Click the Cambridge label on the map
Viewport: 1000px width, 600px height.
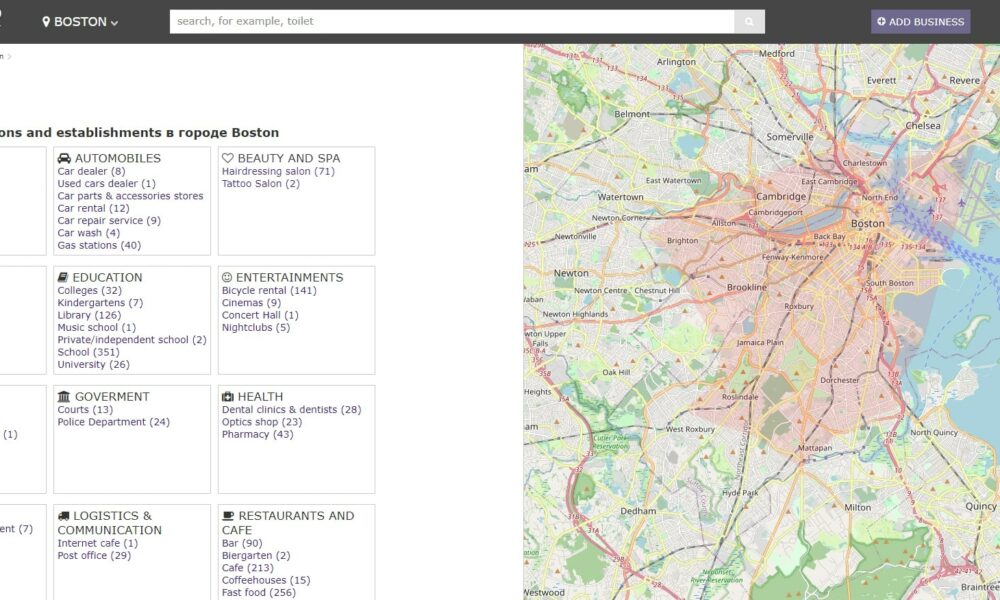click(781, 197)
